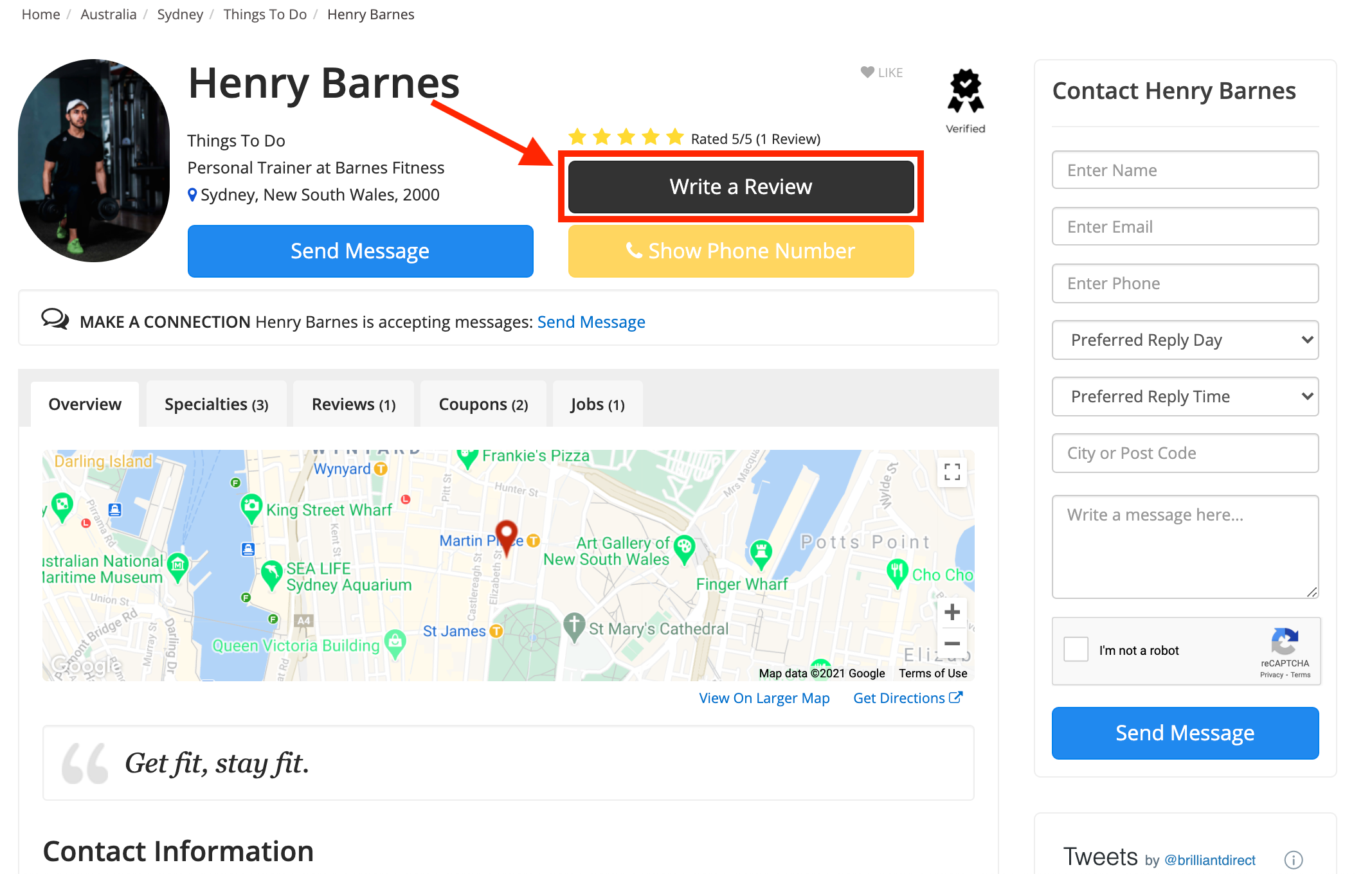Open the Preferred Reply Day dropdown
This screenshot has height=874, width=1372.
pyautogui.click(x=1185, y=340)
